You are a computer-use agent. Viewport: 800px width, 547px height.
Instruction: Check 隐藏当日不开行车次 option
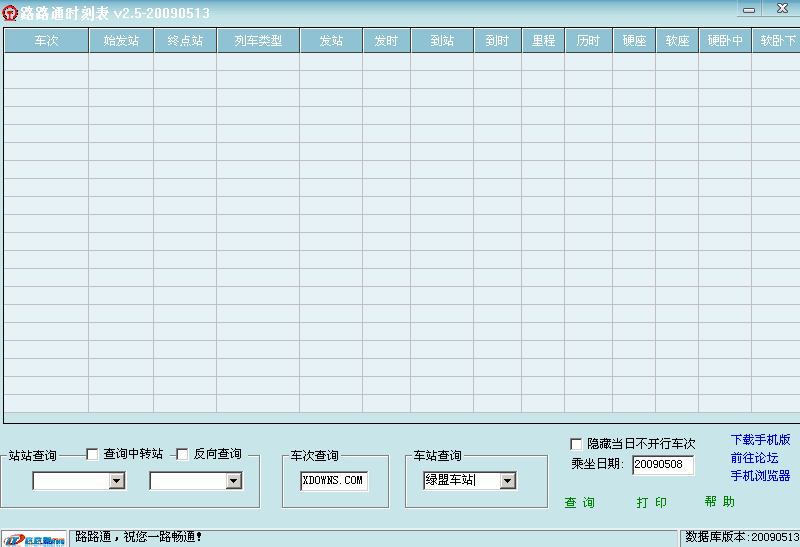pyautogui.click(x=576, y=443)
